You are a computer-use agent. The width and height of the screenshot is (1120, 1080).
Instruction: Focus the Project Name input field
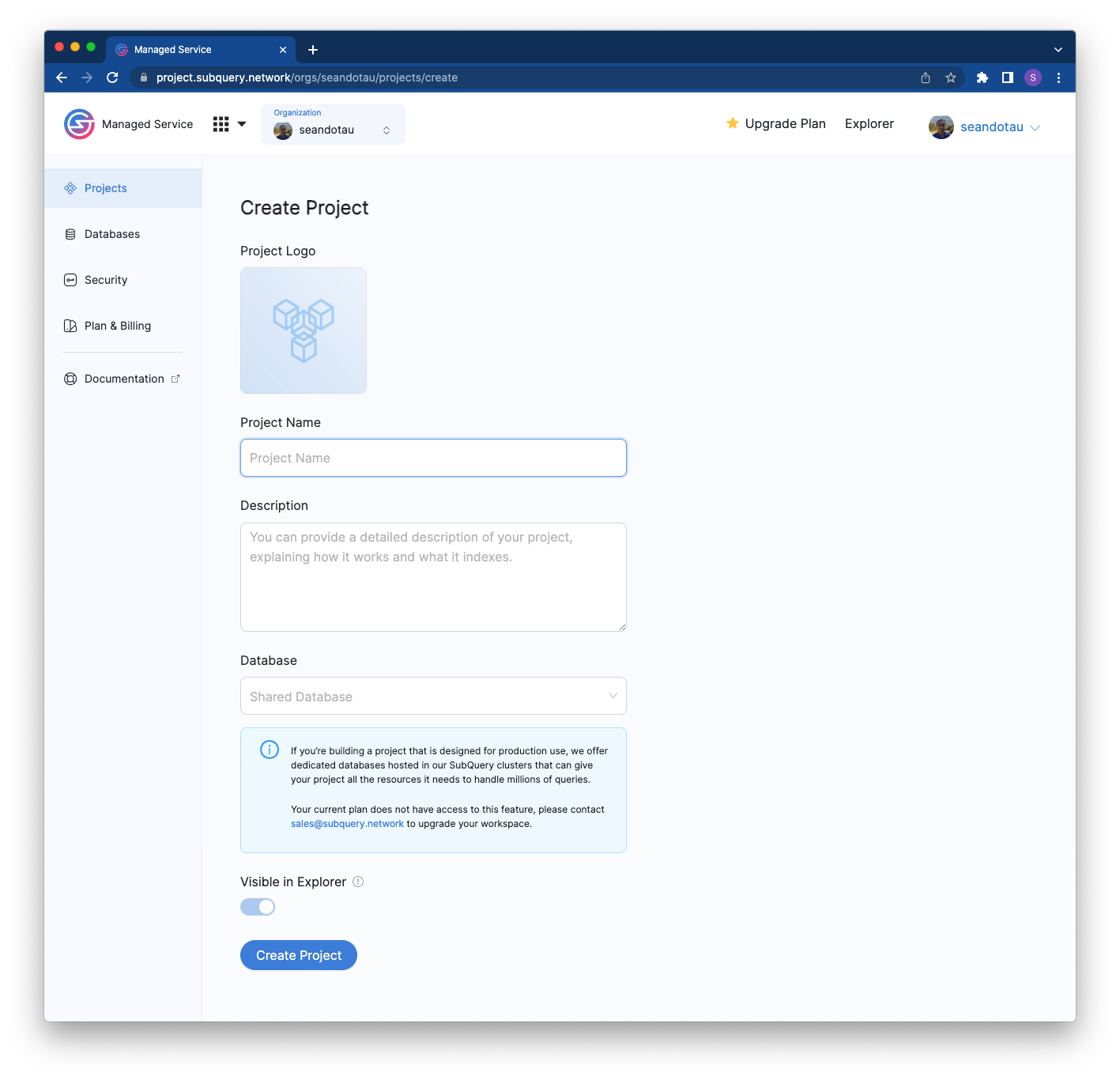(433, 458)
